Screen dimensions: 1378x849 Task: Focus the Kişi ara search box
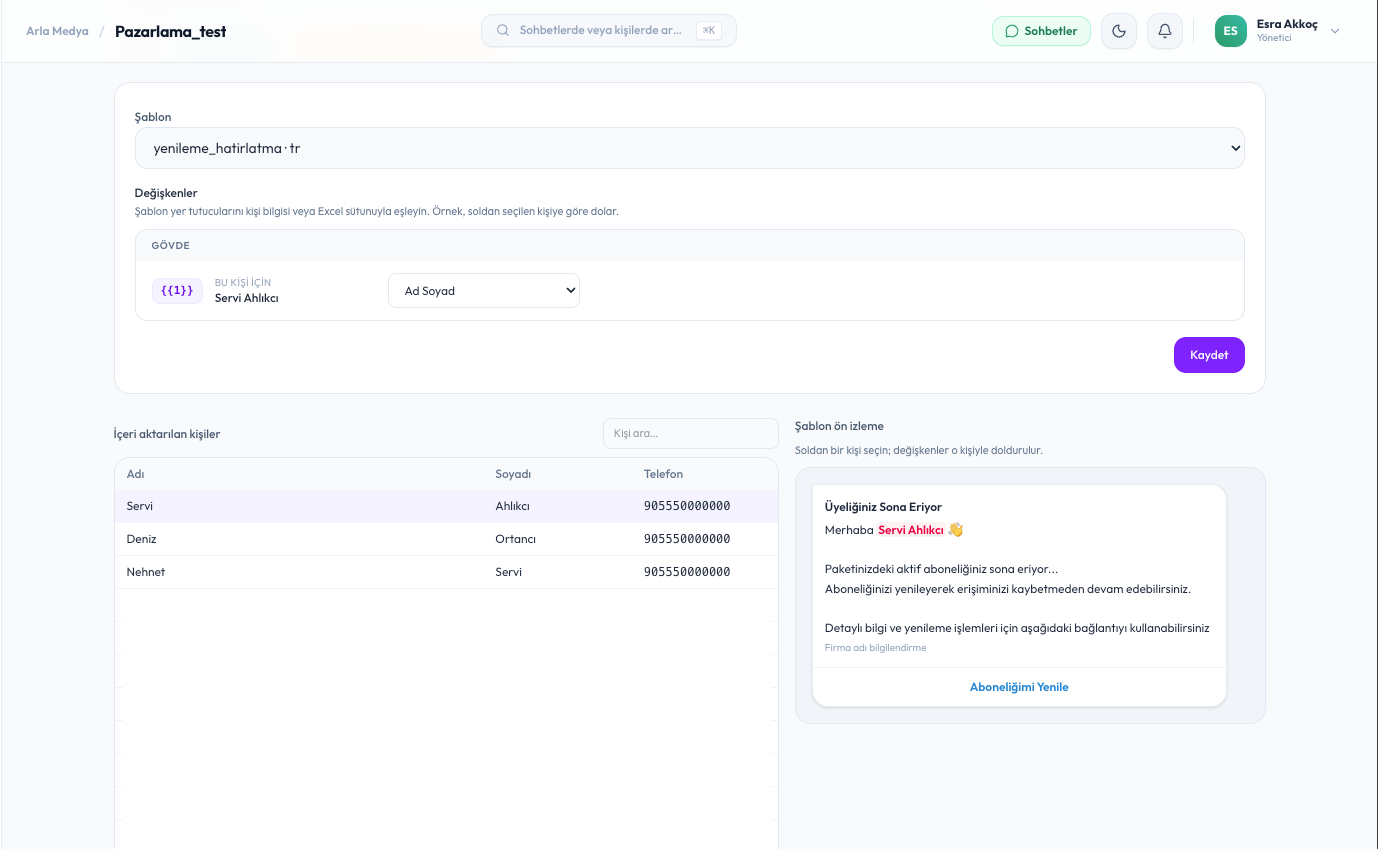tap(690, 433)
